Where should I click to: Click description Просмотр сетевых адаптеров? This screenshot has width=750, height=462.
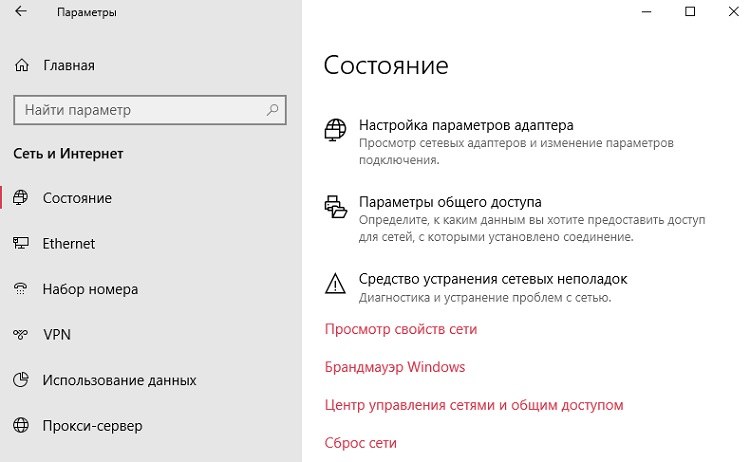tap(516, 151)
